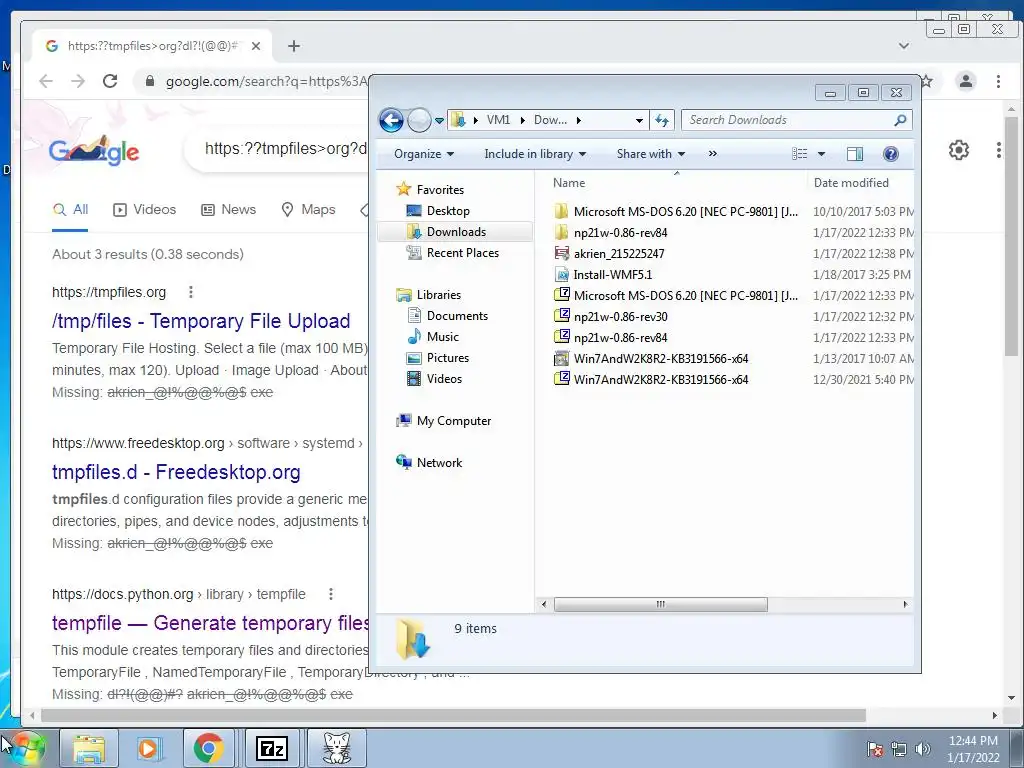Open Chrome profile avatar
1024x768 pixels.
[965, 81]
